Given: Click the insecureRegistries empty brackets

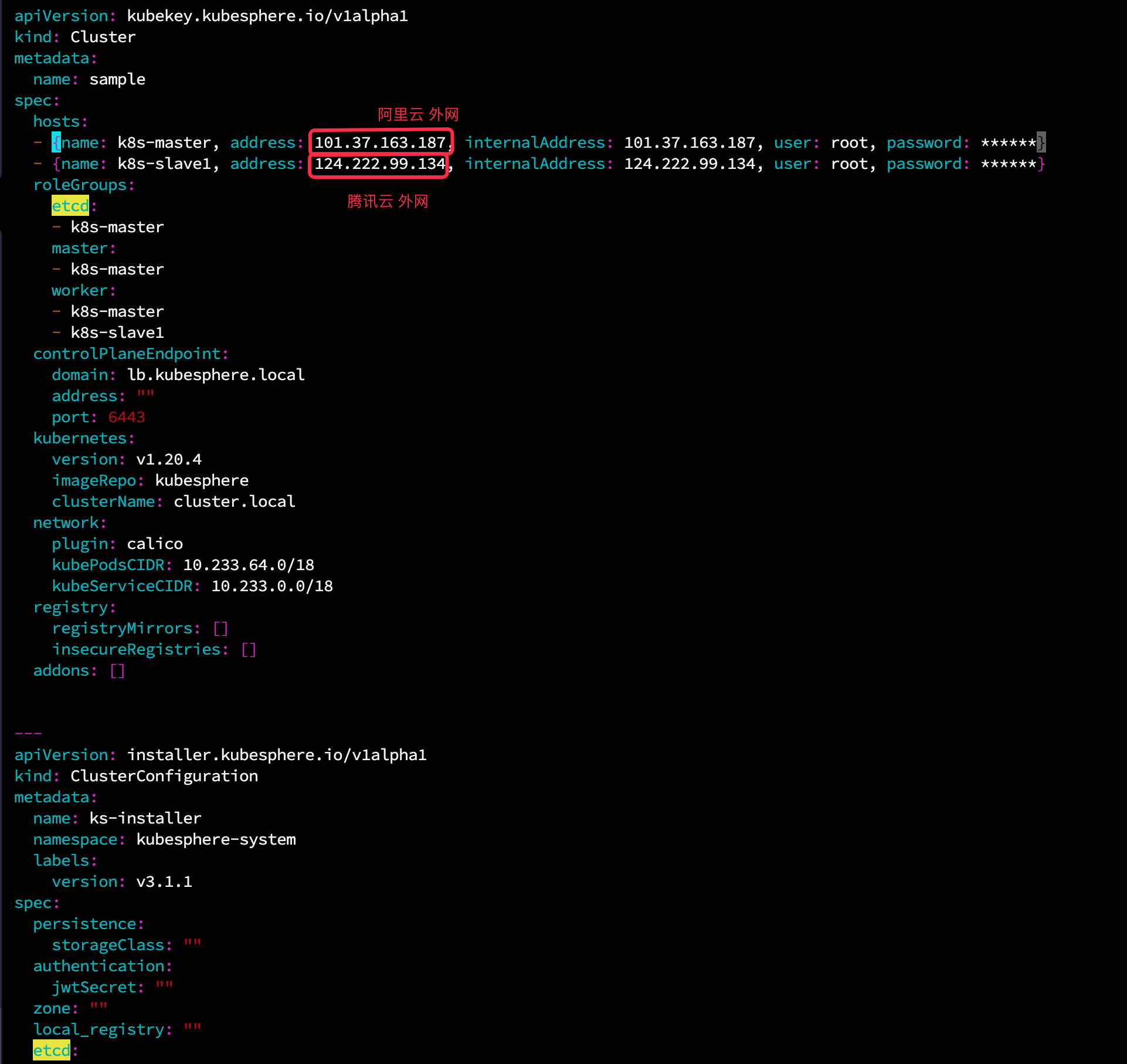Looking at the screenshot, I should coord(249,649).
